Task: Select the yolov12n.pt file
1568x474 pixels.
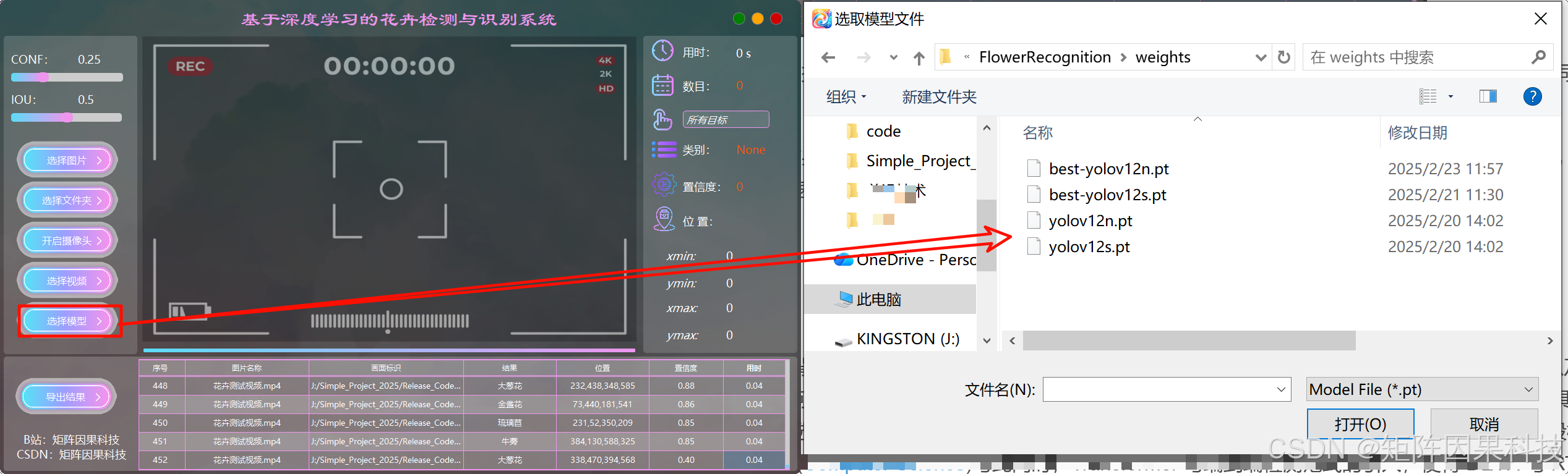Action: tap(1090, 221)
